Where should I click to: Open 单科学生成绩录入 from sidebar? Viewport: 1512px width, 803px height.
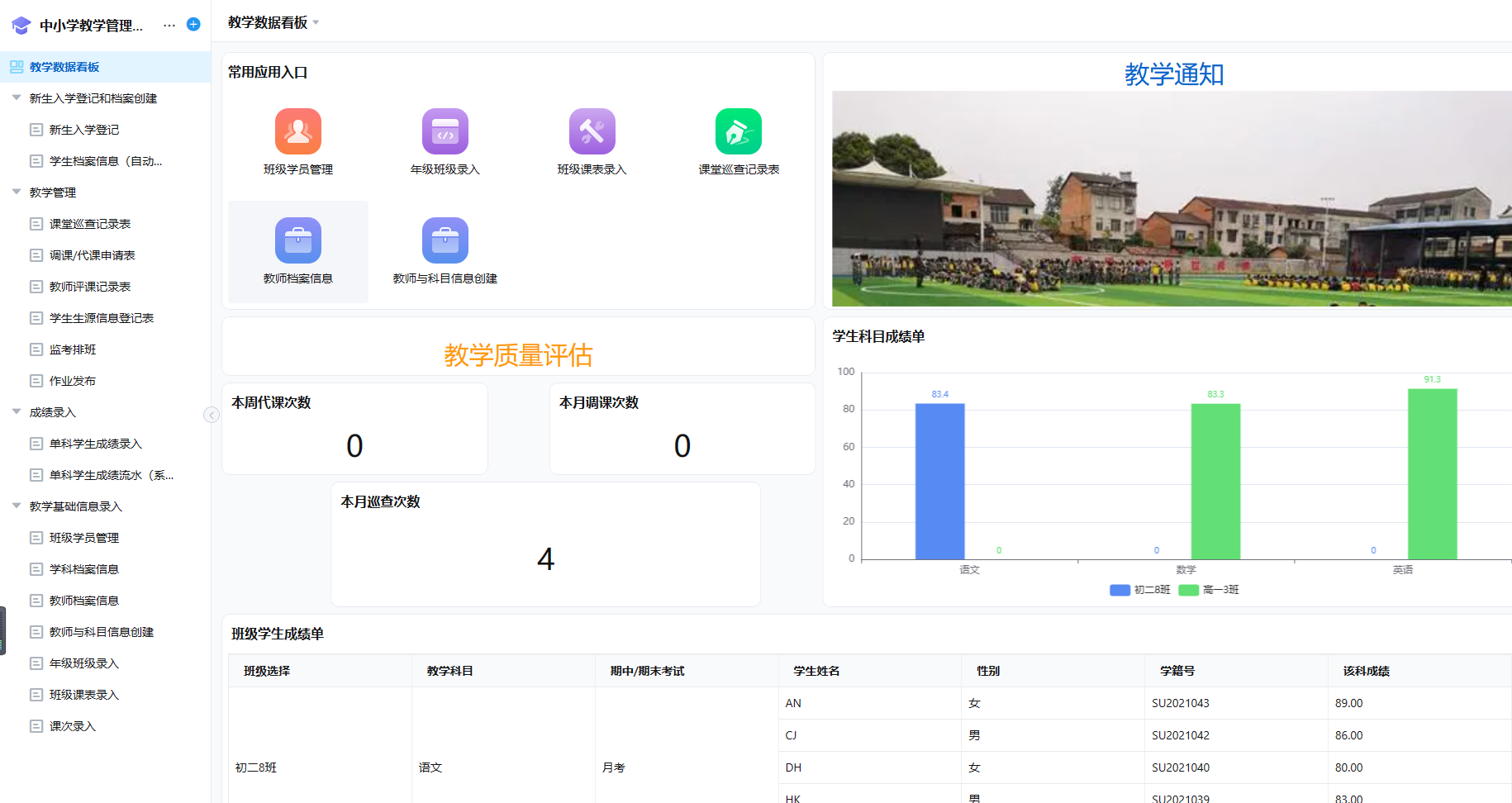[x=94, y=444]
